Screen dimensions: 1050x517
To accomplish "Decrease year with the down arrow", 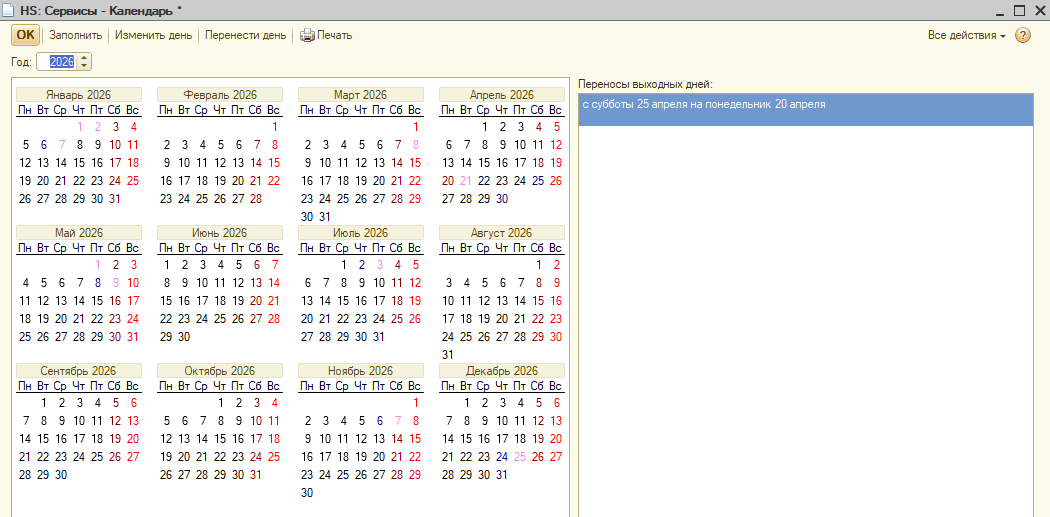I will (84, 66).
